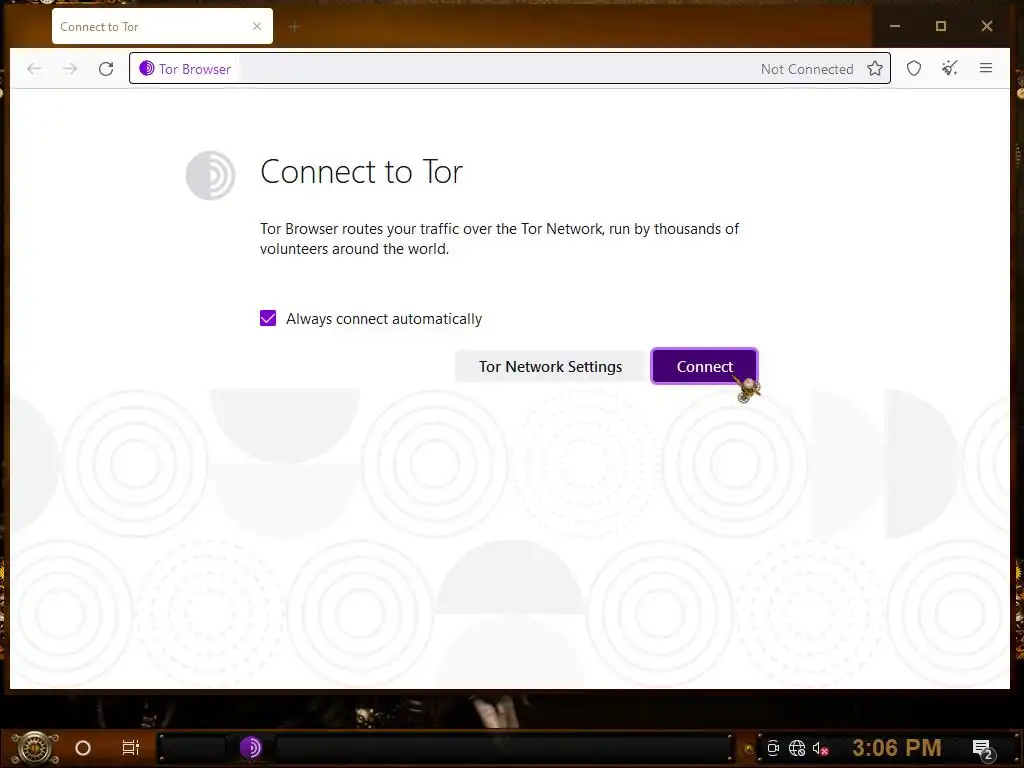The height and width of the screenshot is (768, 1024).
Task: Open Meet Now camera tray icon
Action: pos(773,748)
